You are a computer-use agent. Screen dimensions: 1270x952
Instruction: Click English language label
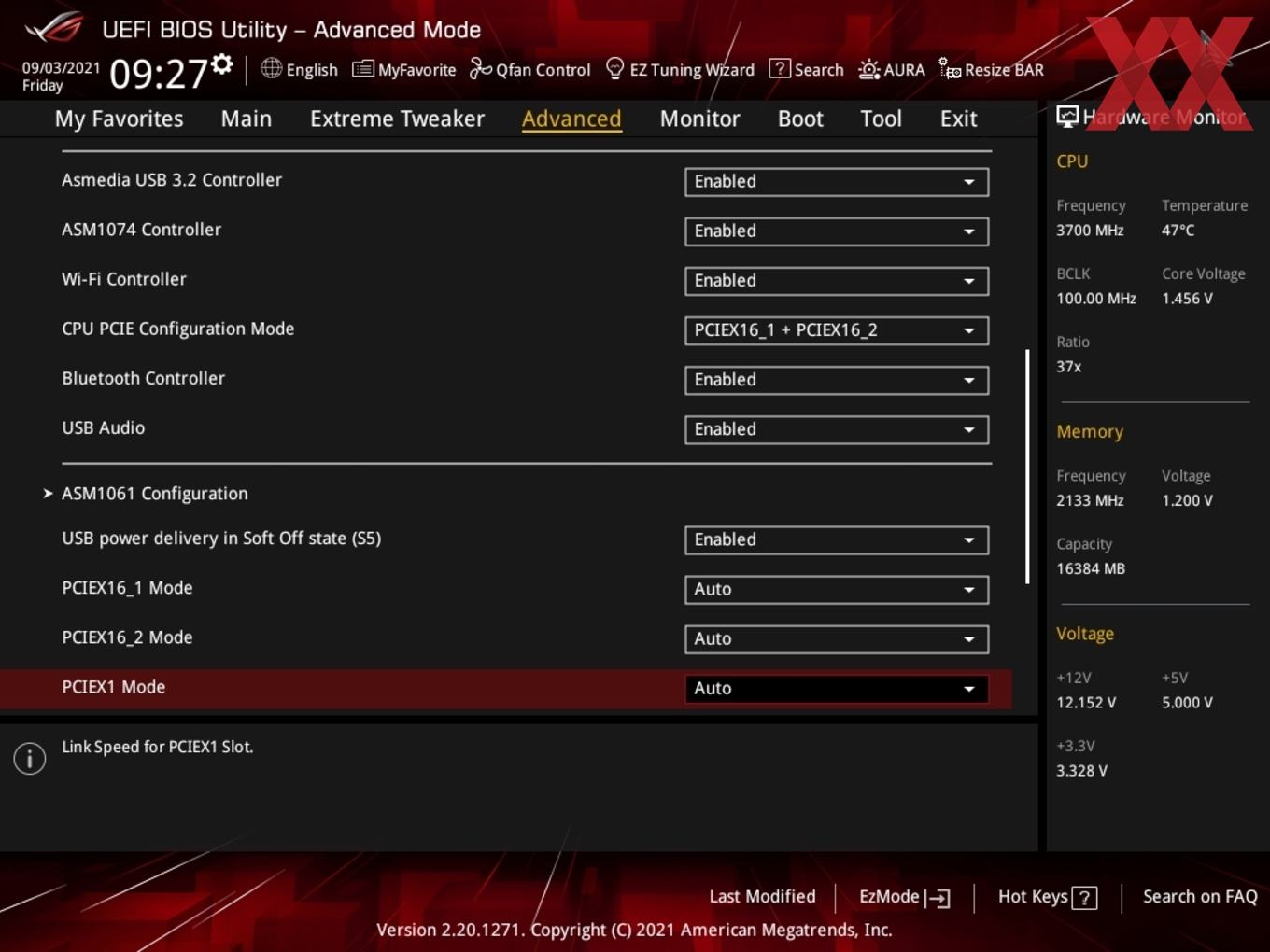(312, 70)
